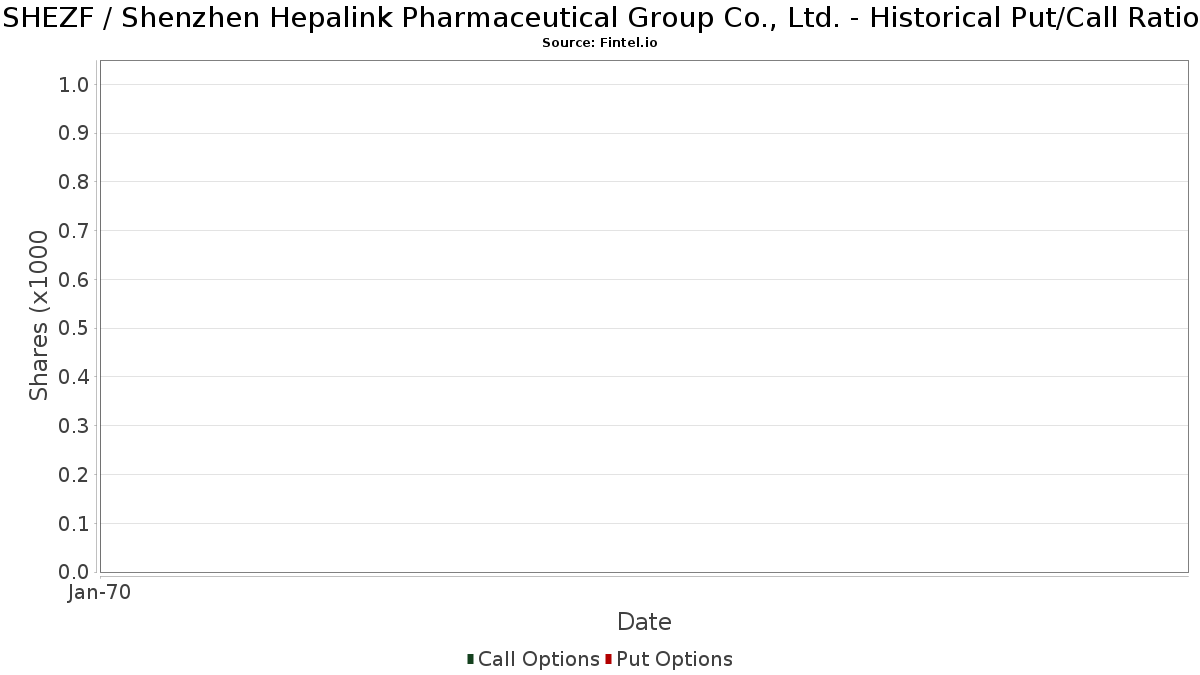The image size is (1200, 675).
Task: Click the 0.6 y-axis tick label
Action: point(75,280)
